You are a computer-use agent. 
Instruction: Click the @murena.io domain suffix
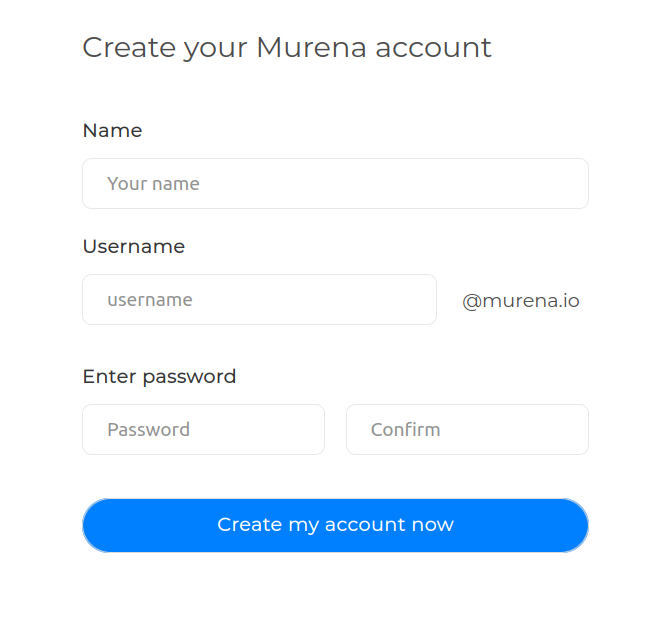coord(520,301)
